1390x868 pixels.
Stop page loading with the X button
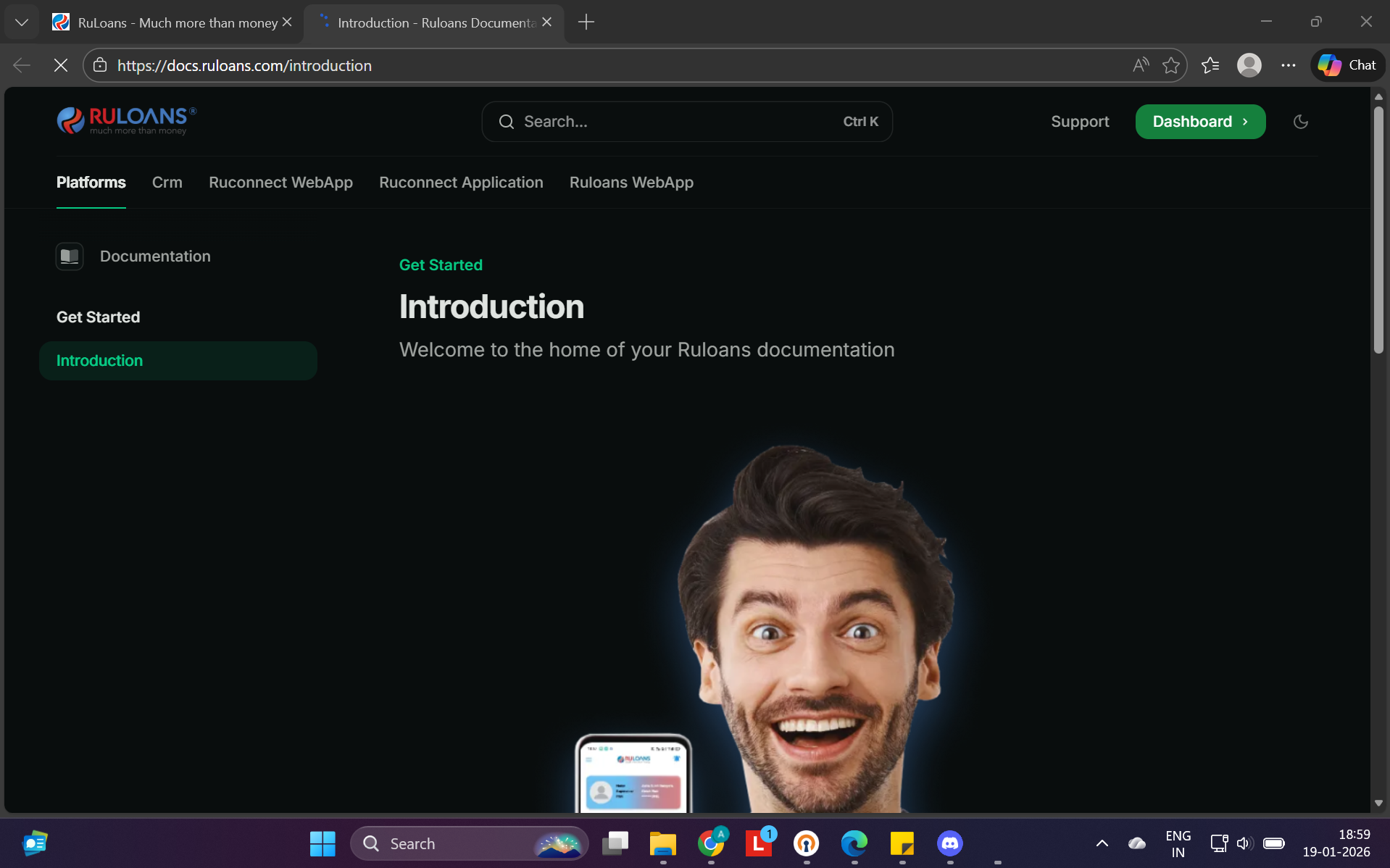61,65
